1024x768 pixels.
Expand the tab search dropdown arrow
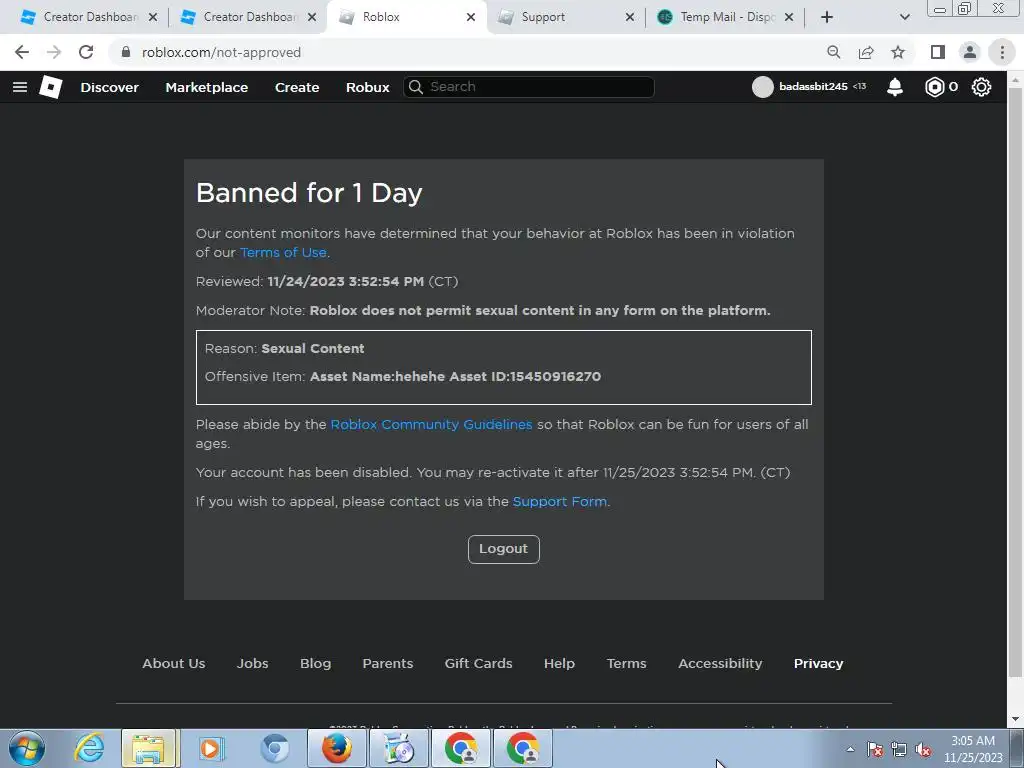(x=904, y=17)
